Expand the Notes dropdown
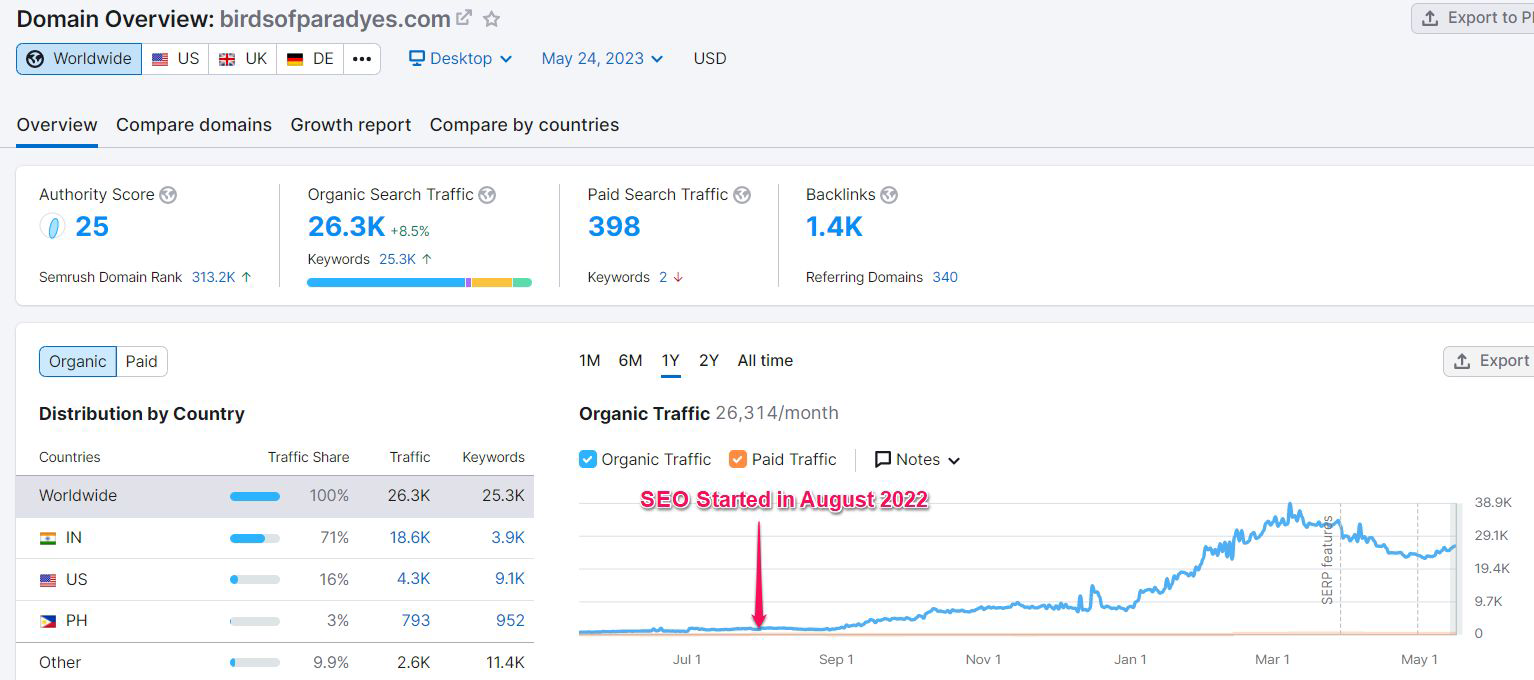 (918, 460)
